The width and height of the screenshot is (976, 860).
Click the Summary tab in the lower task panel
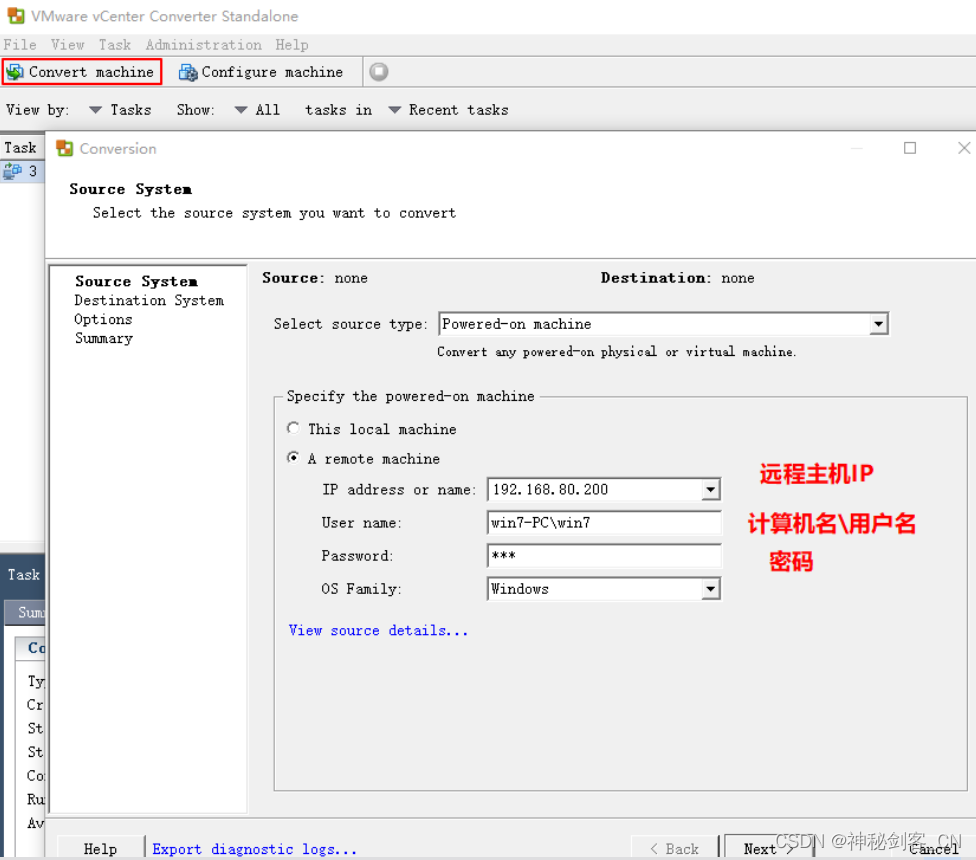pyautogui.click(x=26, y=612)
